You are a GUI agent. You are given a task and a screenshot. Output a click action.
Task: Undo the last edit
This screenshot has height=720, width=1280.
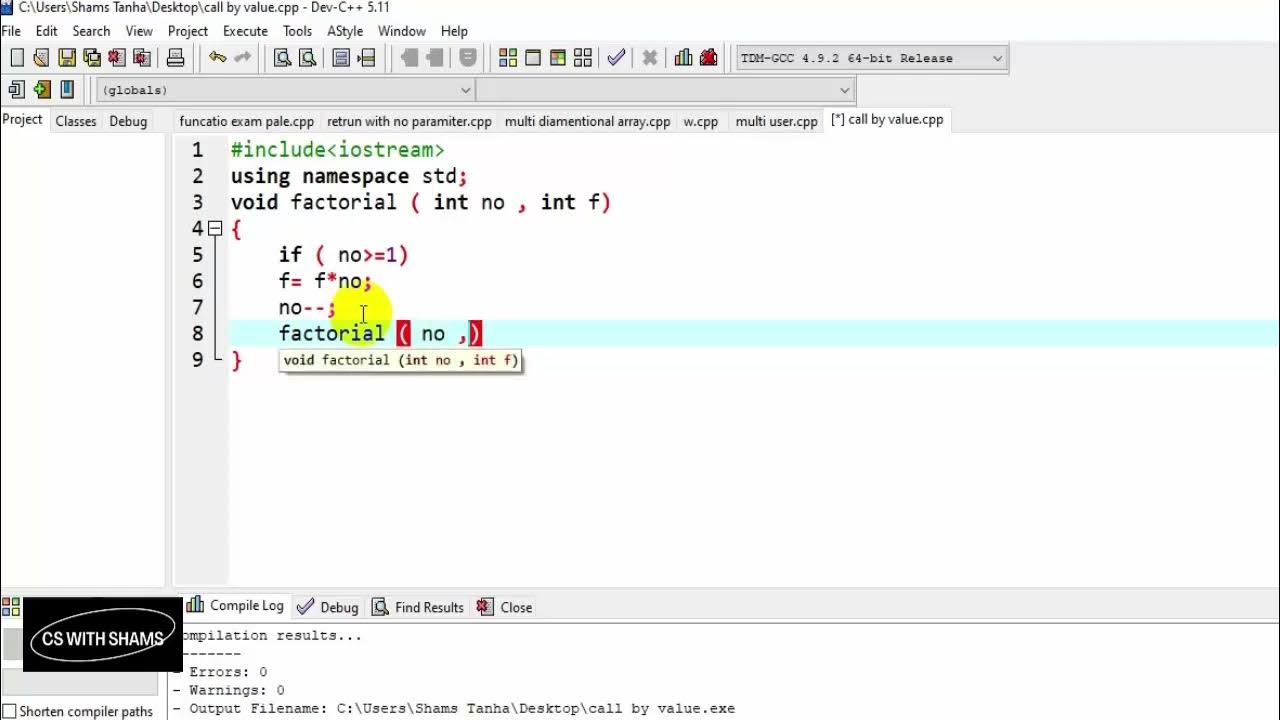click(x=217, y=58)
